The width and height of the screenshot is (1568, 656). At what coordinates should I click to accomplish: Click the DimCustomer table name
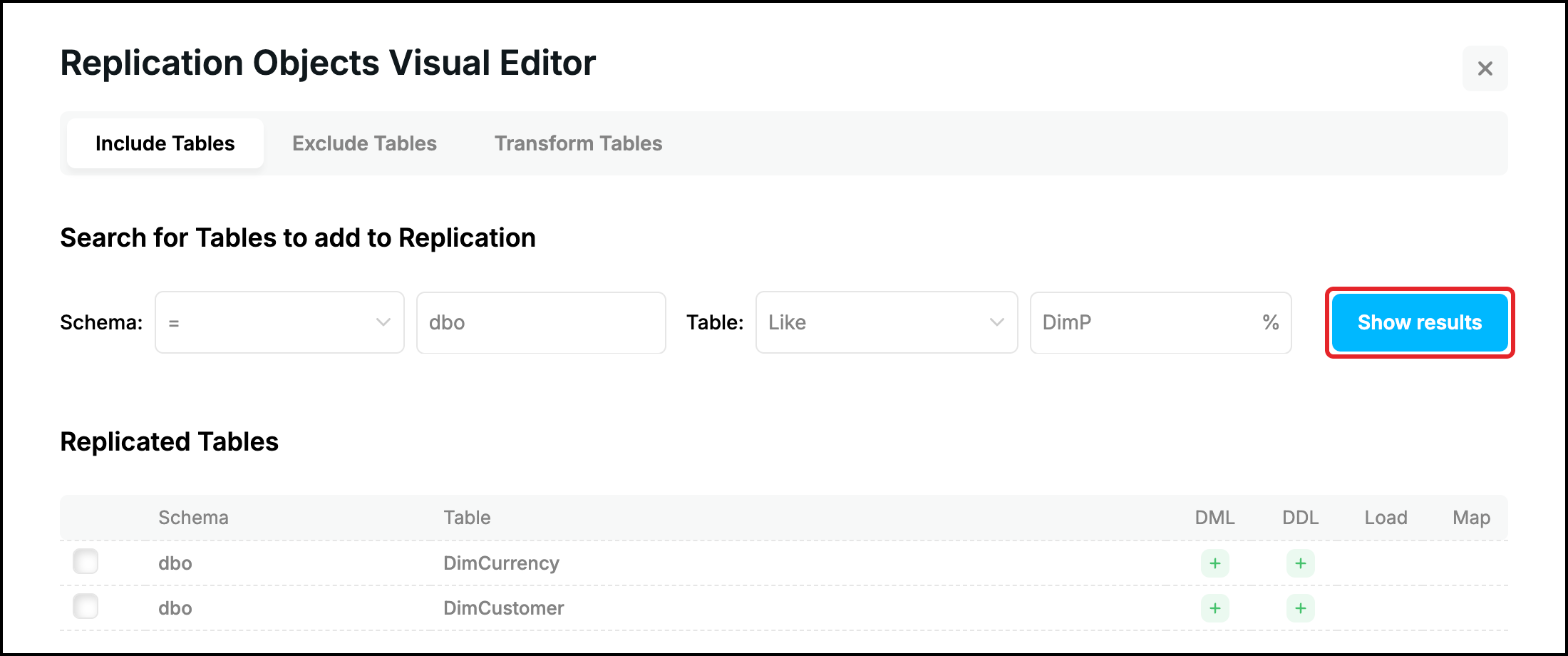504,607
